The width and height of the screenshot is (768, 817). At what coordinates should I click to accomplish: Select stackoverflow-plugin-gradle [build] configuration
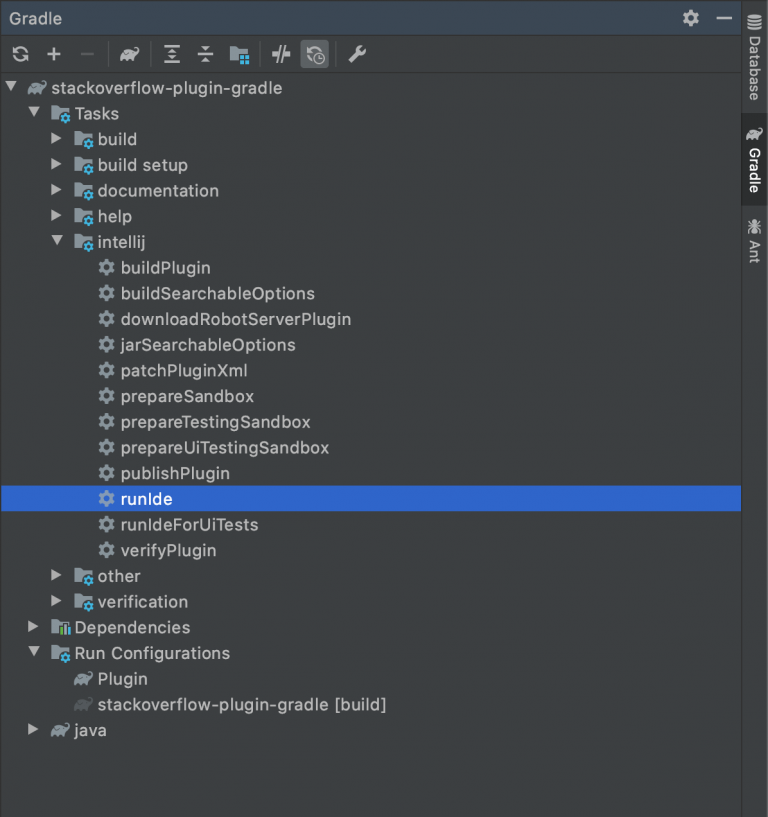coord(242,704)
